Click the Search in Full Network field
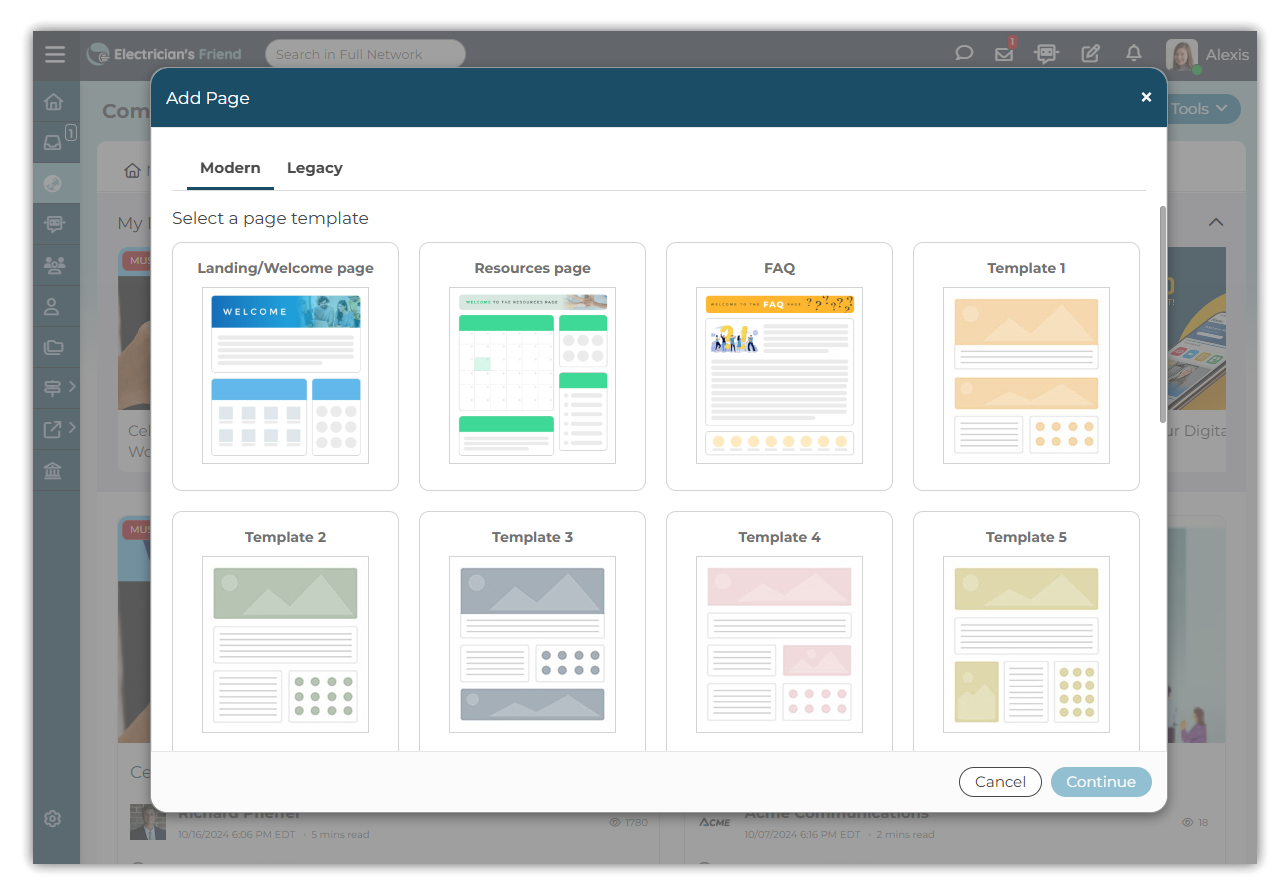Screen dimensions: 1287x894 365,54
